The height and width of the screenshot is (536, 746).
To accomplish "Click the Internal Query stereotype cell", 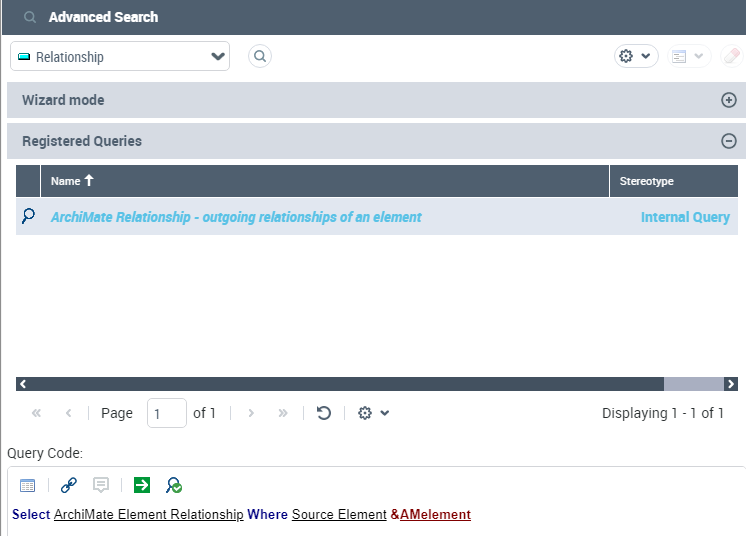I will (x=685, y=217).
